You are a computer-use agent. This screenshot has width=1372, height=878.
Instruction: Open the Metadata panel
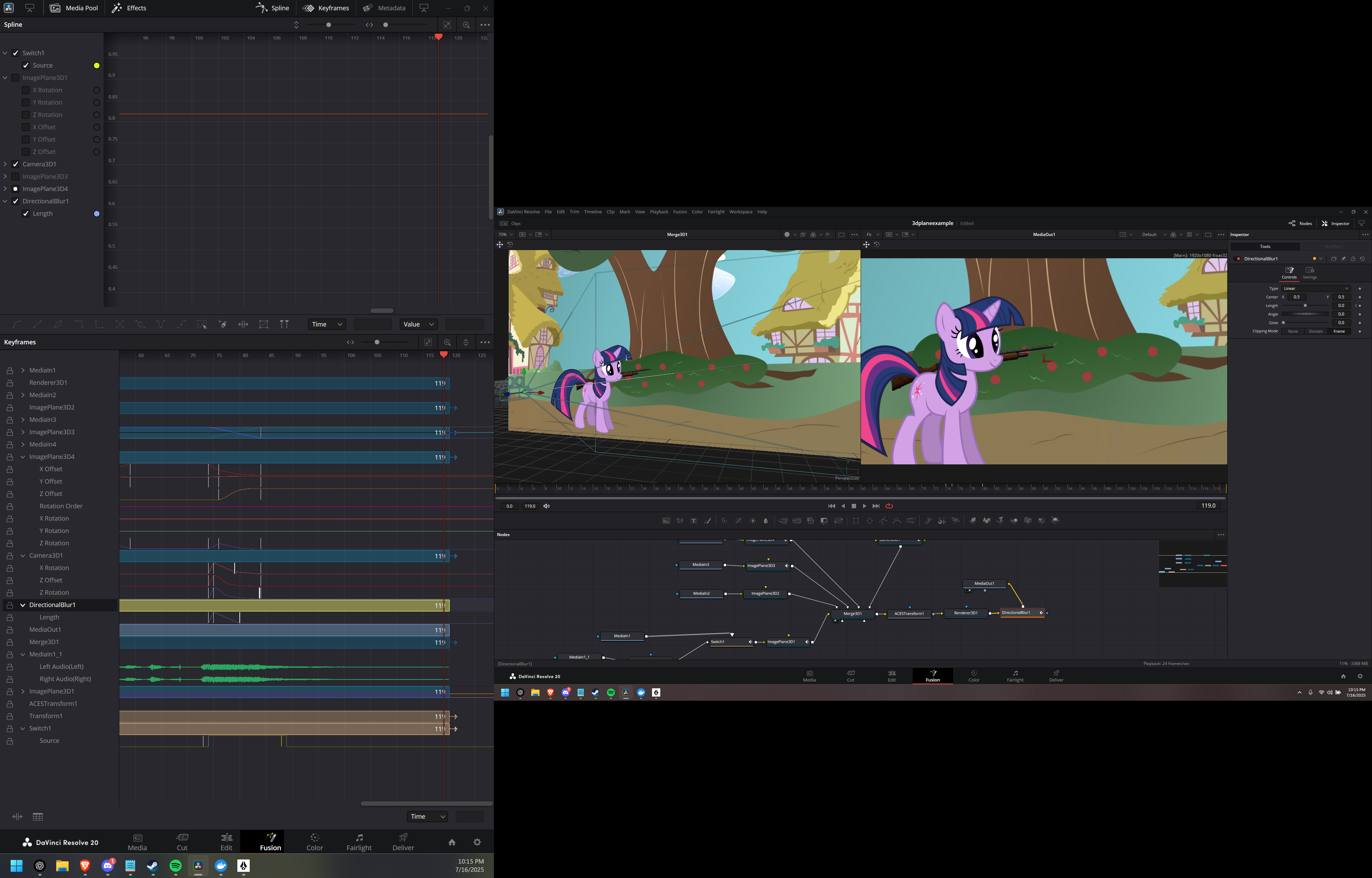pos(385,8)
